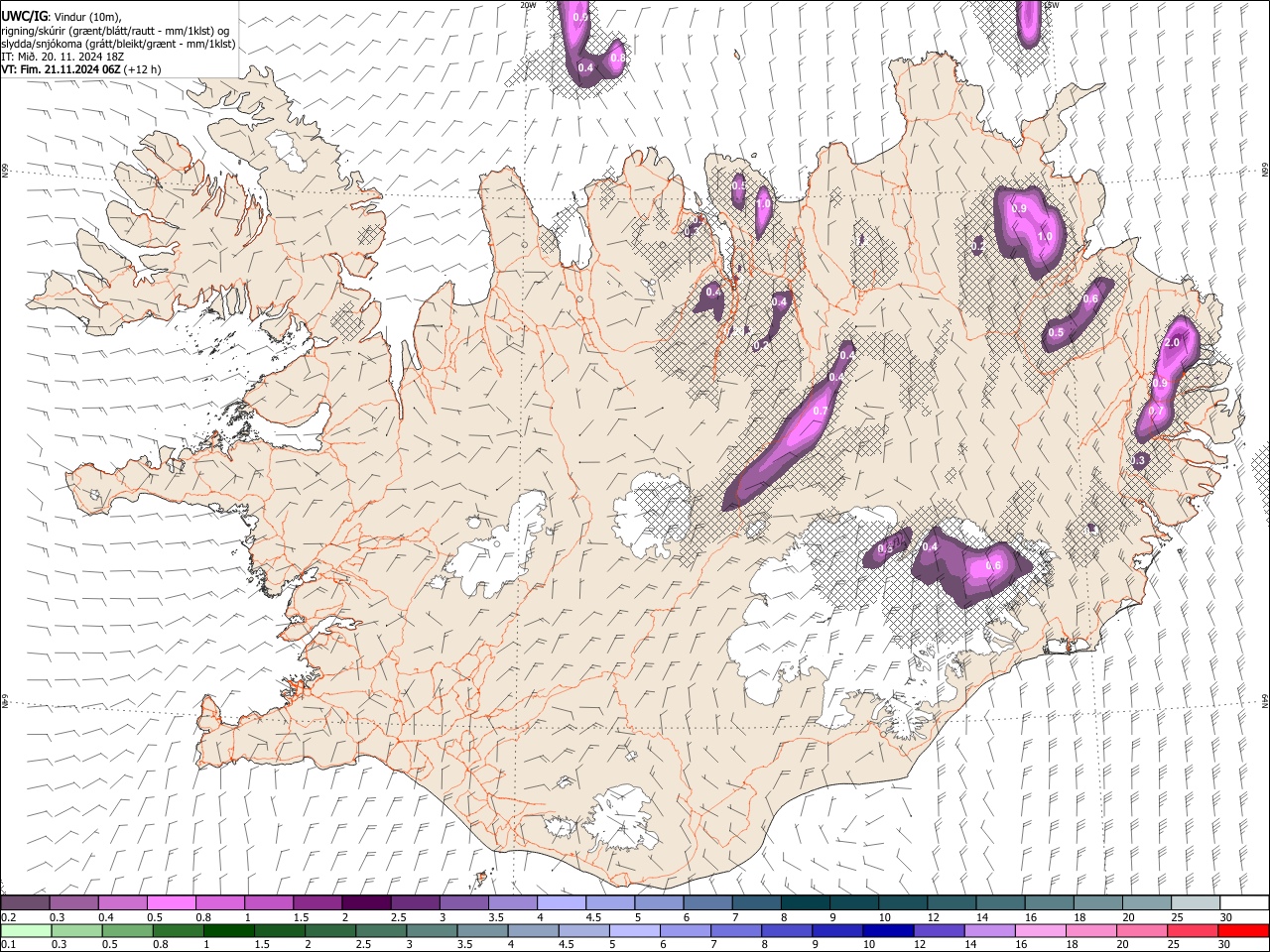Click the "2.0" snowfall value on the east coast
The image size is (1270, 952).
tap(1171, 342)
